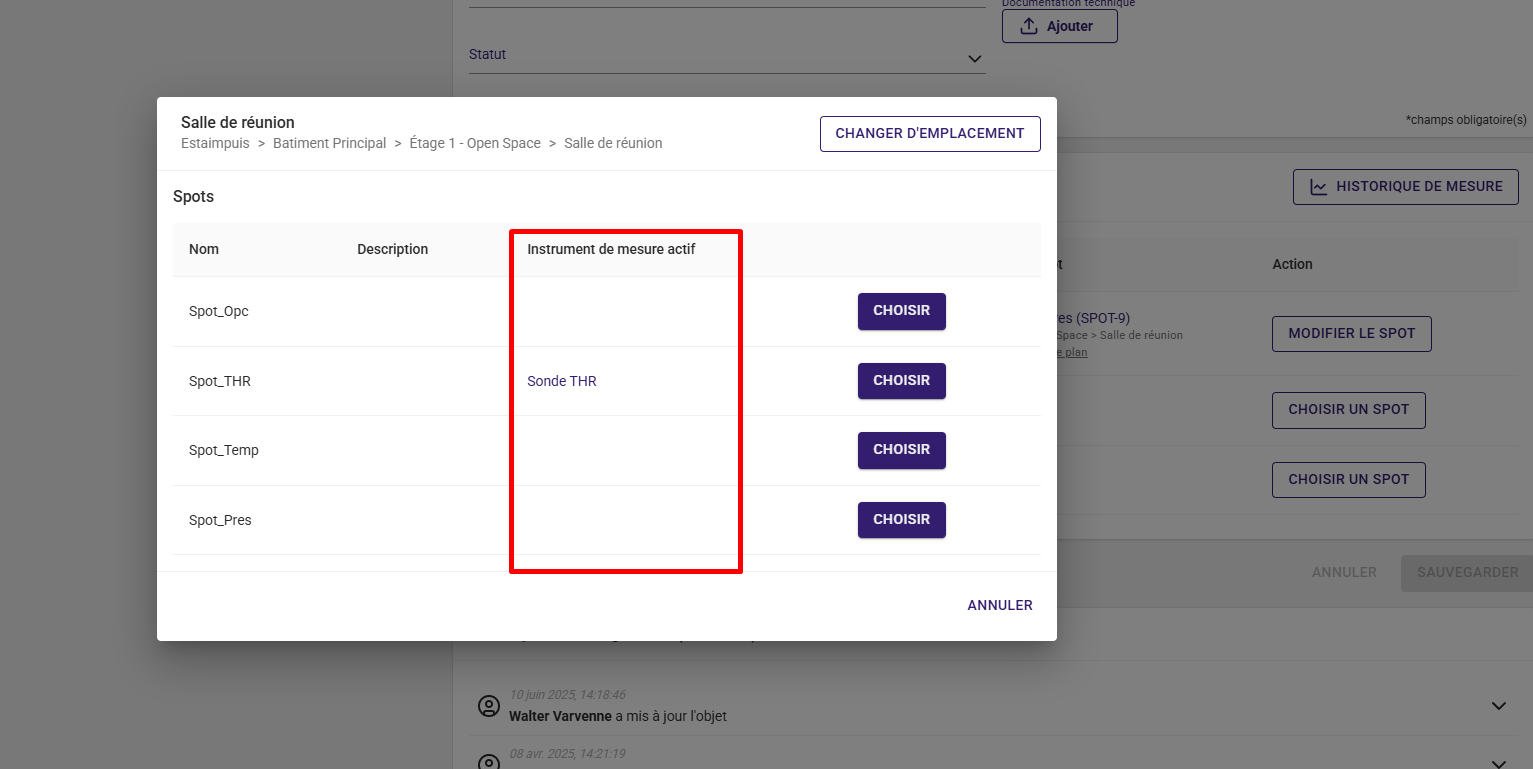Choose the Spot_Temp row
The image size is (1533, 769).
(901, 450)
